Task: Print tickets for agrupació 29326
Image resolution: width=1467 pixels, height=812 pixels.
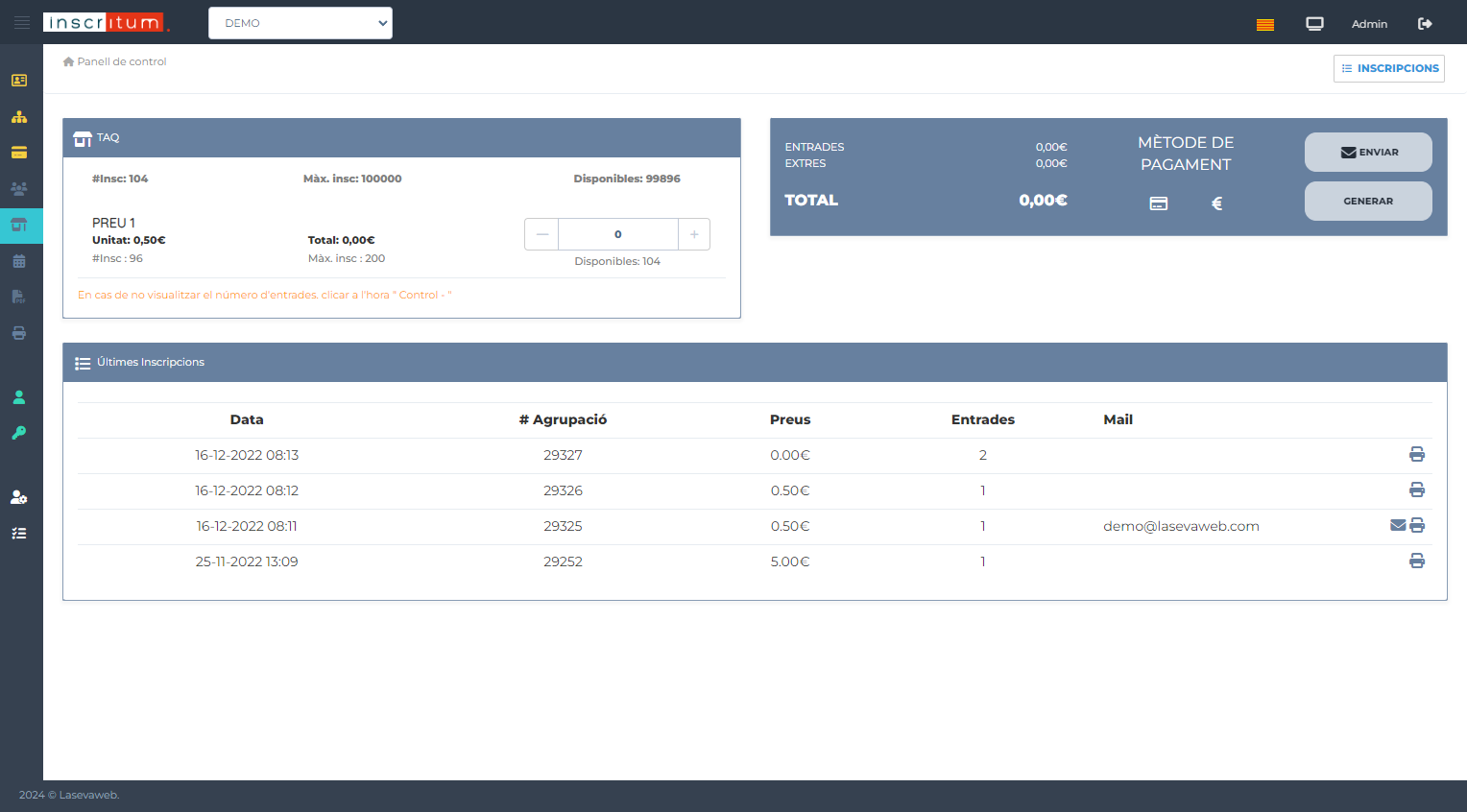Action: (x=1417, y=490)
